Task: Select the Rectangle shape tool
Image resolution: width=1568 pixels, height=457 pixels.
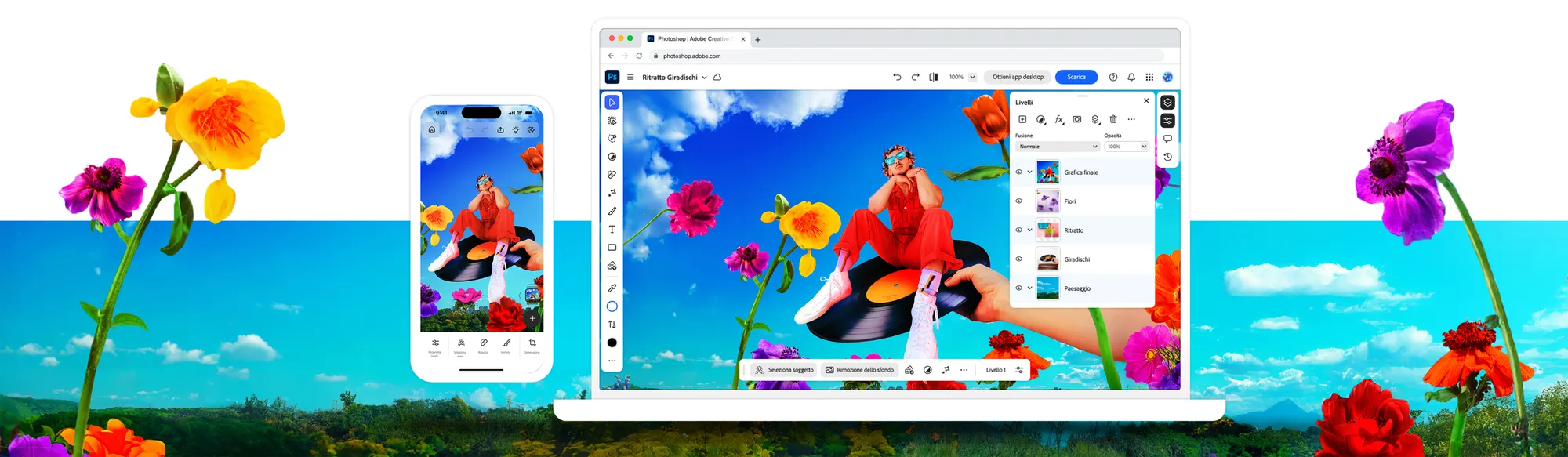Action: pos(612,248)
